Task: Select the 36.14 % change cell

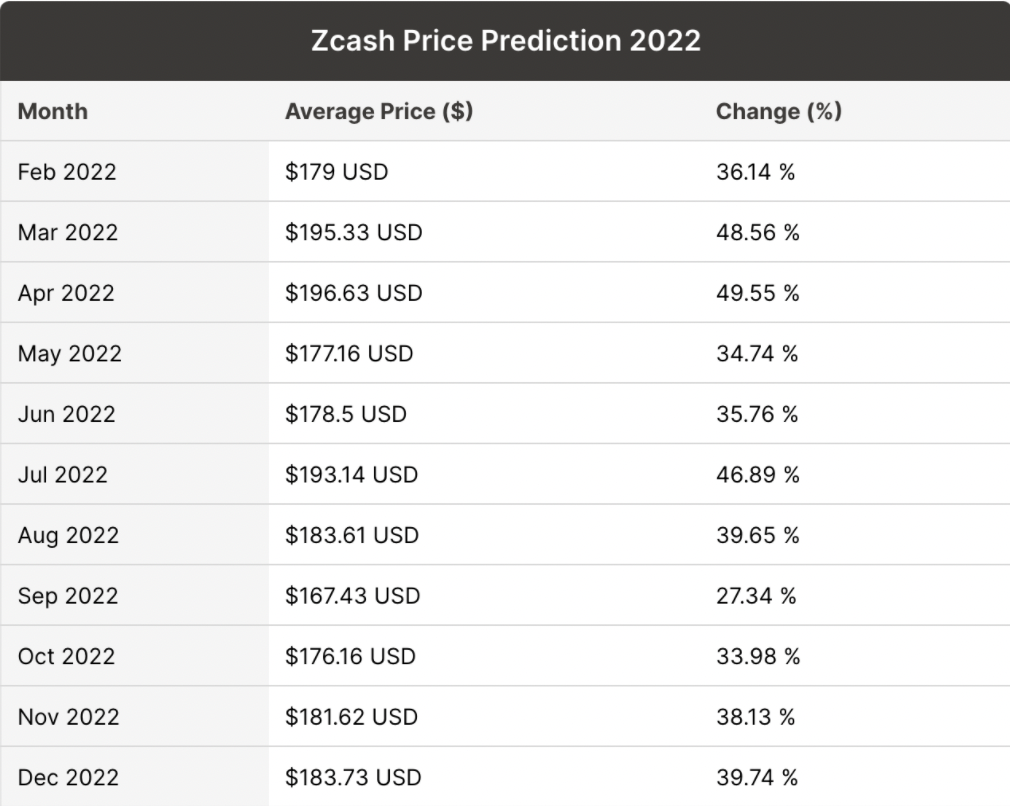Action: pyautogui.click(x=755, y=172)
